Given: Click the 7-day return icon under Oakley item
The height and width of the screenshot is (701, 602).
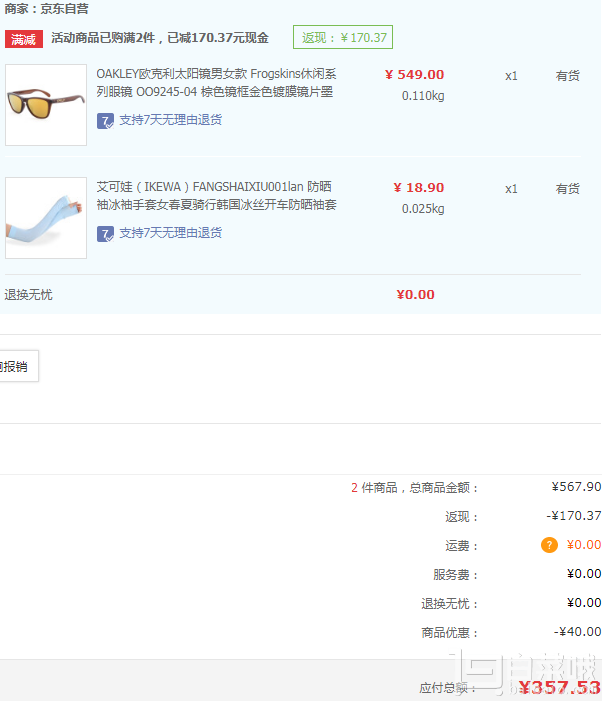Looking at the screenshot, I should click(105, 121).
